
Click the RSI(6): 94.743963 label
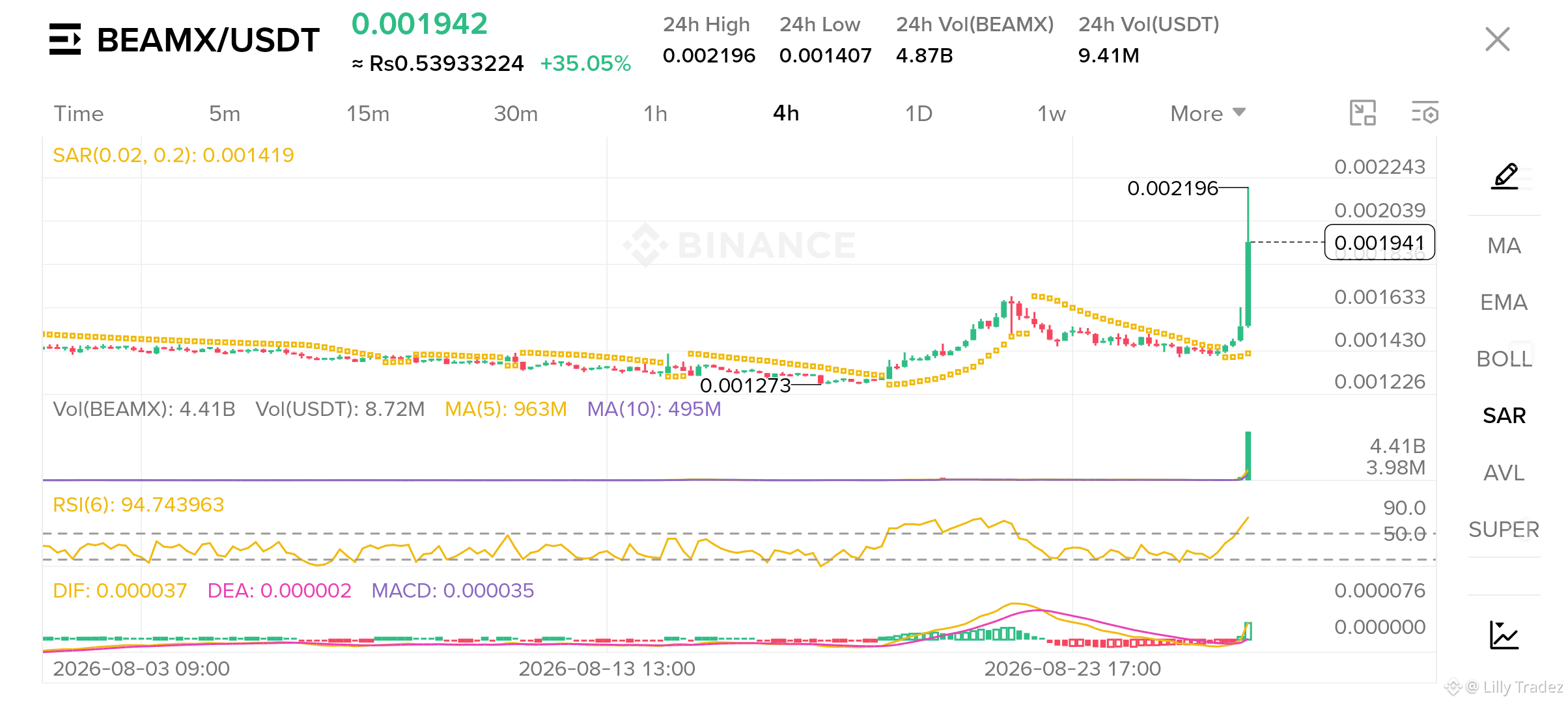(x=138, y=504)
